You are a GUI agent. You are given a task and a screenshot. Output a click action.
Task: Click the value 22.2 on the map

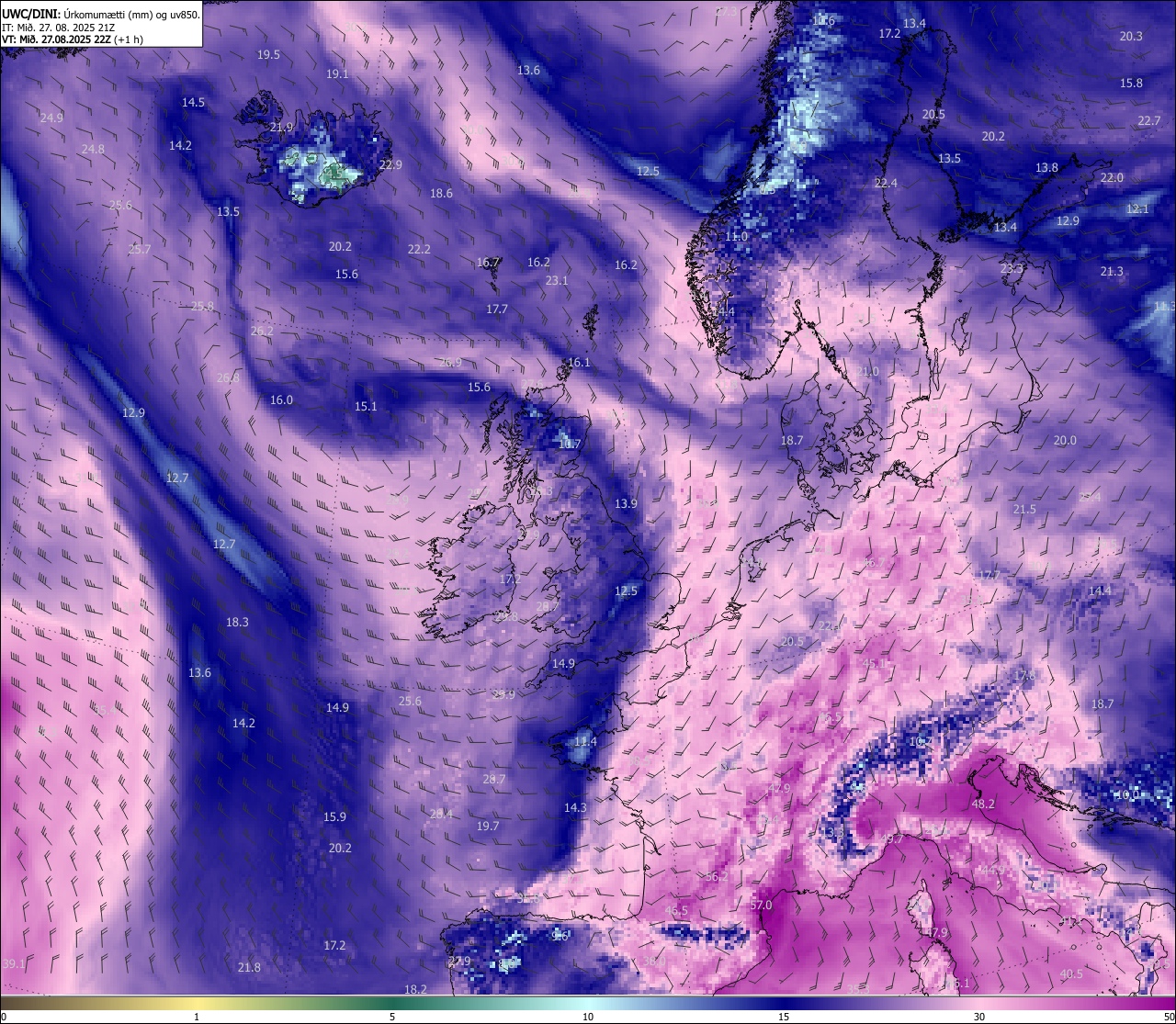point(419,250)
